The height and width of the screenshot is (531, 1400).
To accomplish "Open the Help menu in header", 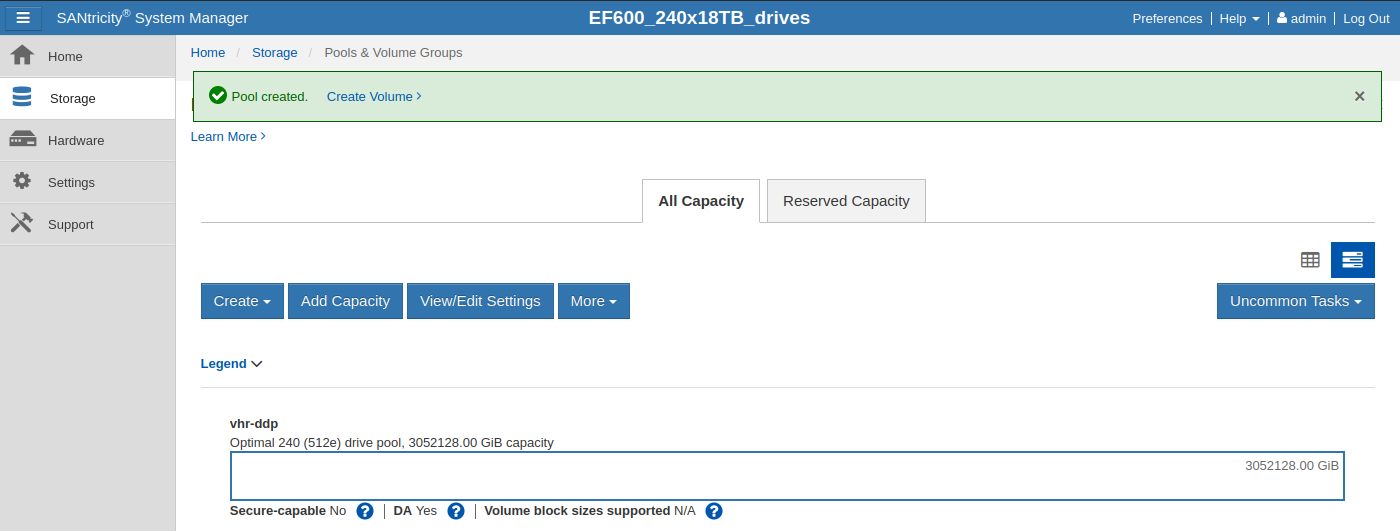I will (x=1239, y=18).
